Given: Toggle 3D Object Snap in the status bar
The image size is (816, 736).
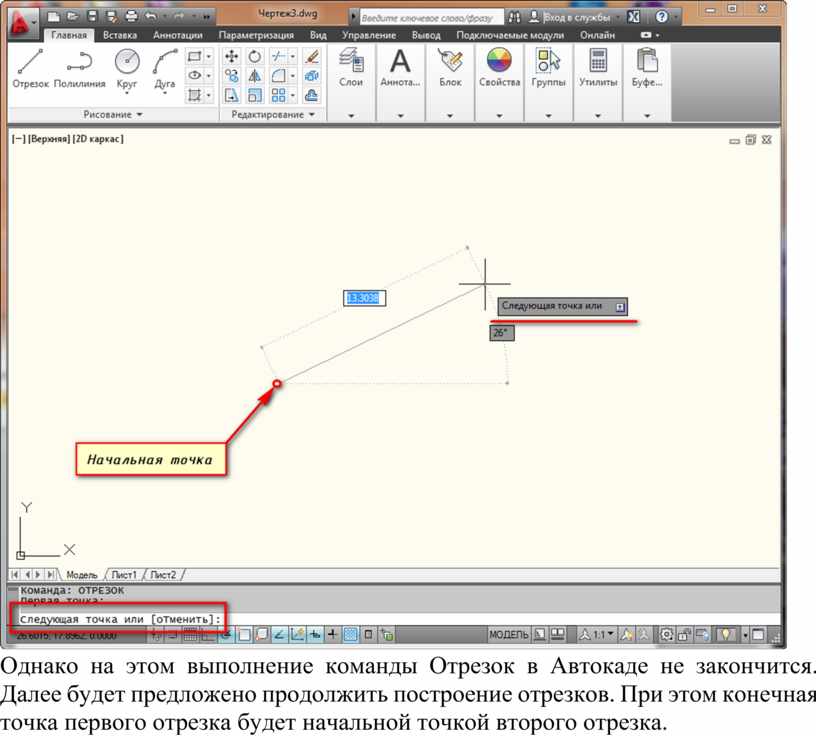Looking at the screenshot, I should pos(262,635).
